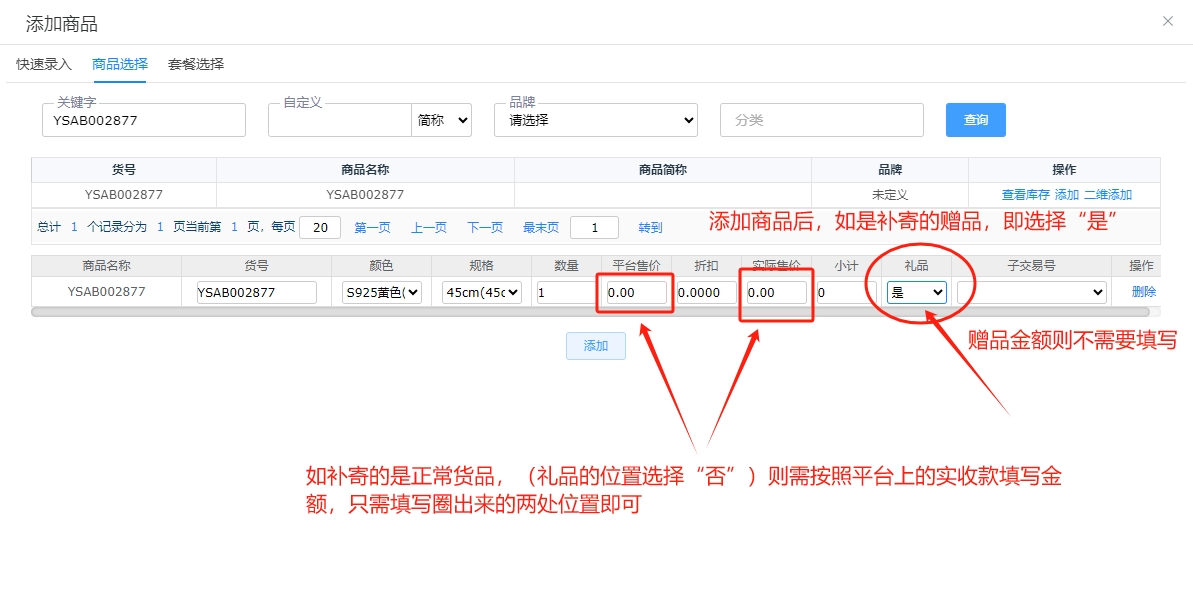Expand the 规格 45cm dropdown
Viewport: 1193px width, 616px height.
pos(482,292)
